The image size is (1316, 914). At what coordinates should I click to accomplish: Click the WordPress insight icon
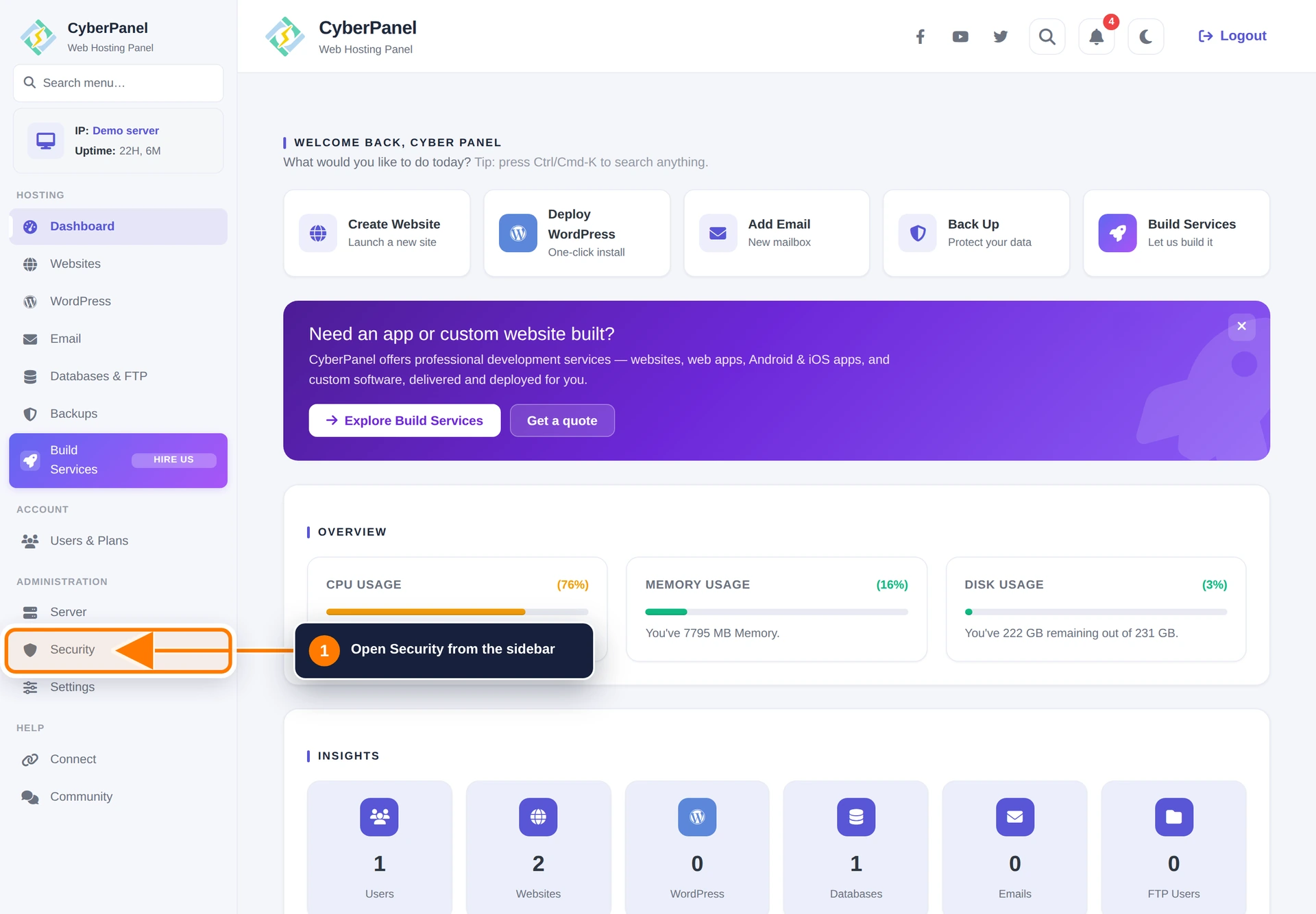tap(697, 817)
